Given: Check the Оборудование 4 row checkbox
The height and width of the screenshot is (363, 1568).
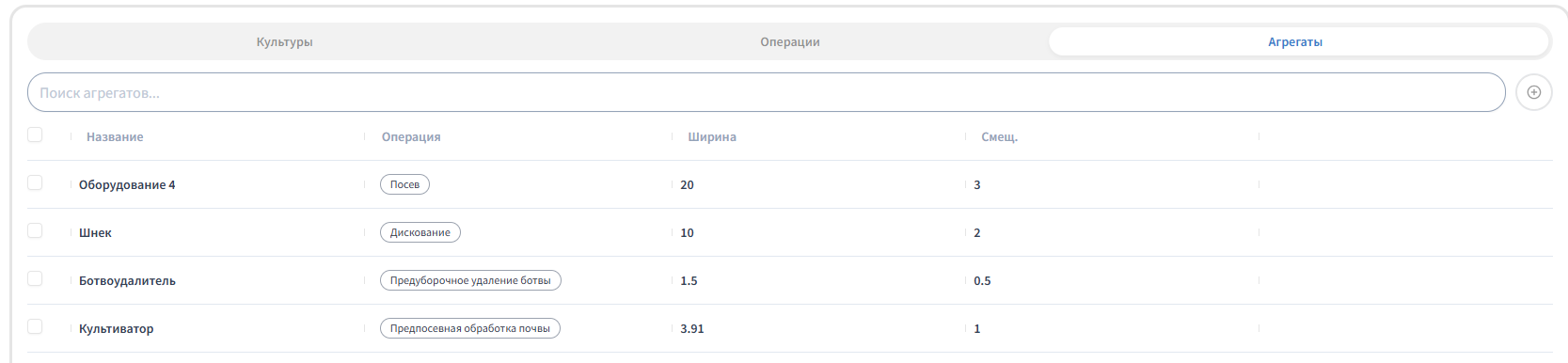Looking at the screenshot, I should [x=35, y=182].
